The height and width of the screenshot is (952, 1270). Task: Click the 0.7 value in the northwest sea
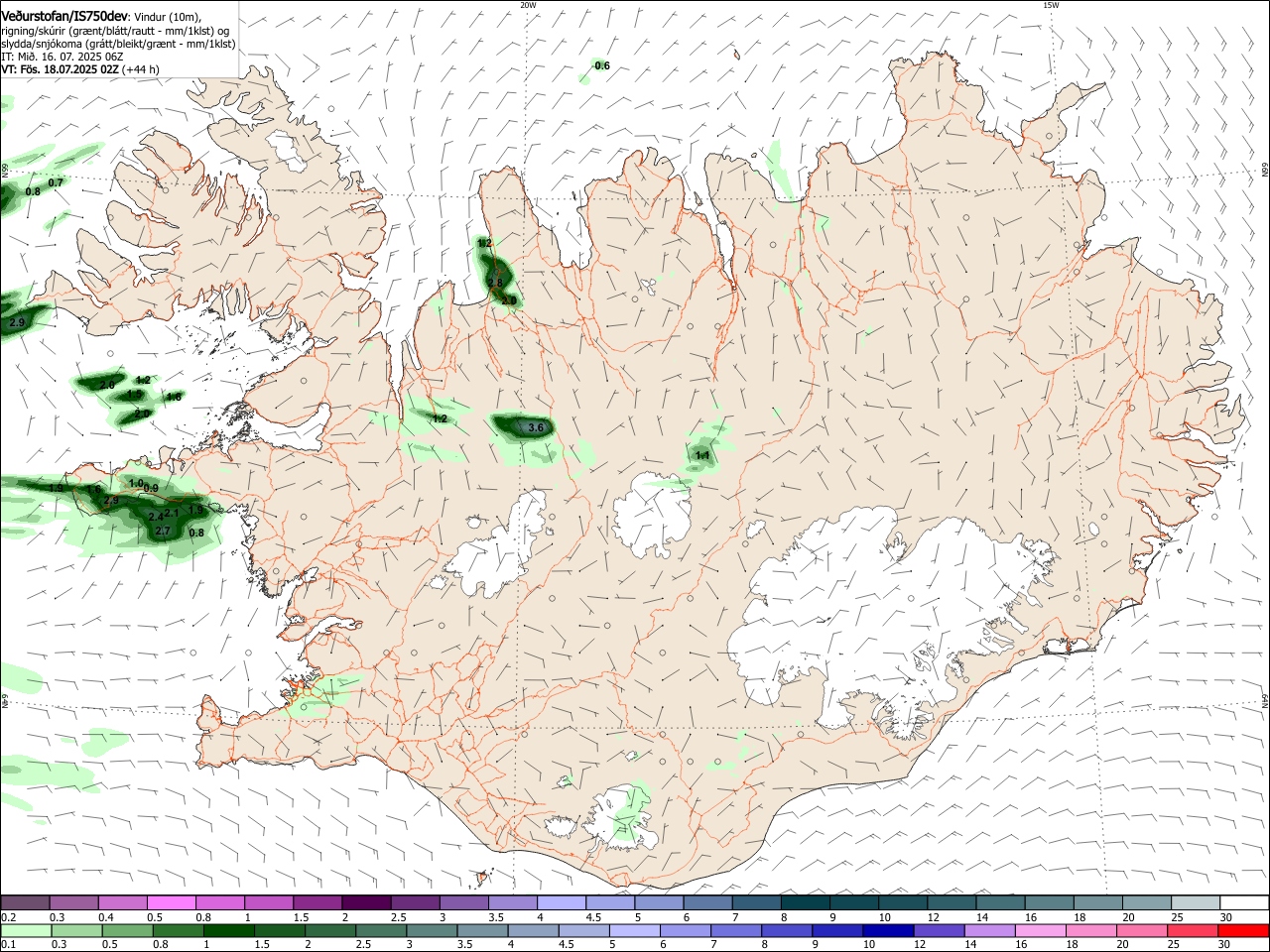[x=56, y=182]
